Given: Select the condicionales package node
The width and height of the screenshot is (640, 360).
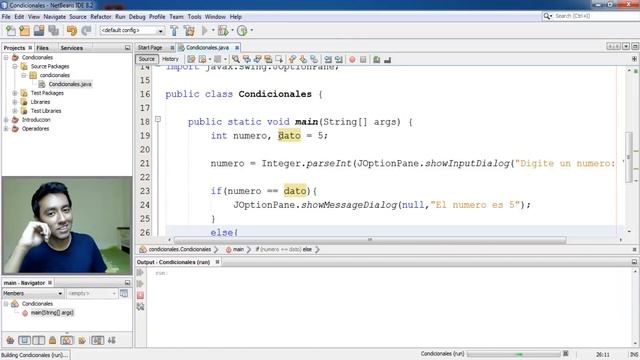Looking at the screenshot, I should (54, 75).
